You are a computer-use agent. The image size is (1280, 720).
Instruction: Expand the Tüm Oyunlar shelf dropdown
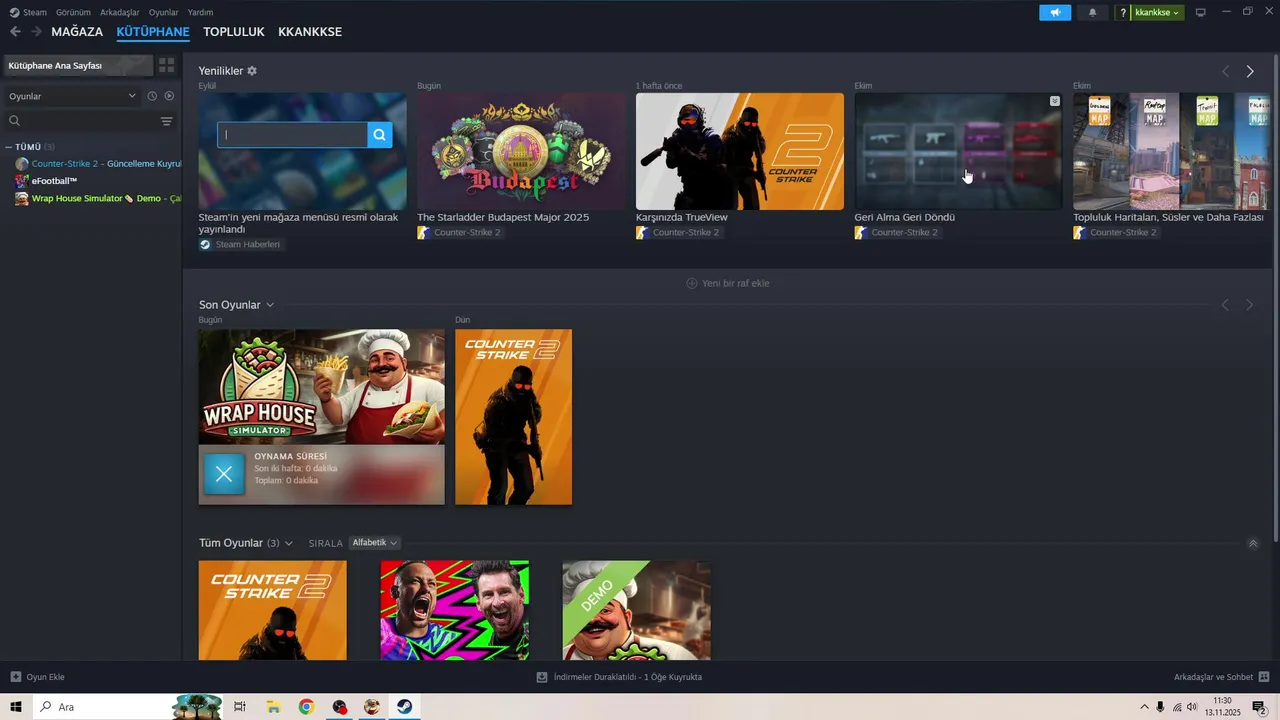289,543
